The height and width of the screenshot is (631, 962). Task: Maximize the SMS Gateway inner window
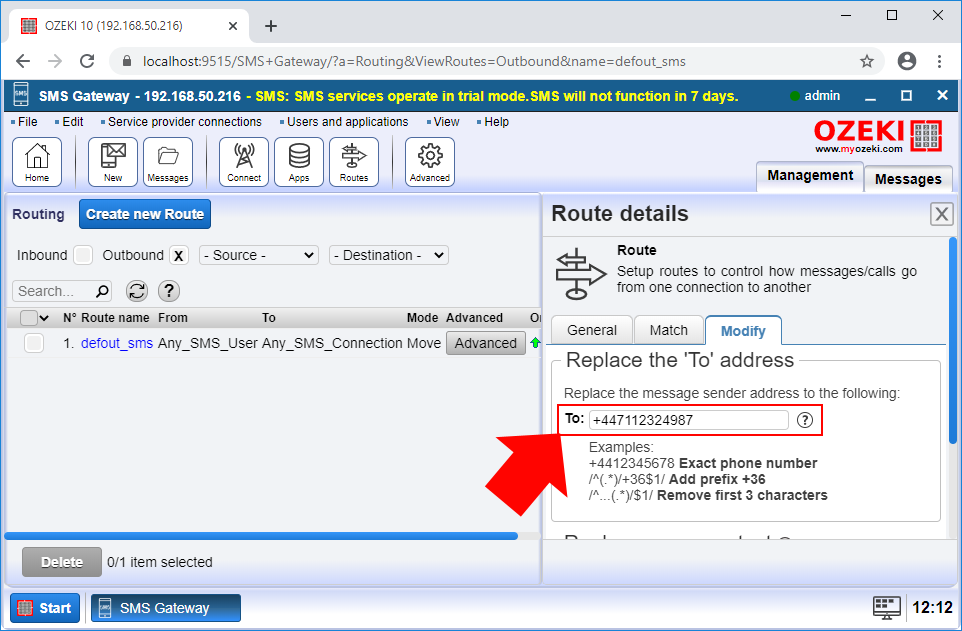click(906, 96)
